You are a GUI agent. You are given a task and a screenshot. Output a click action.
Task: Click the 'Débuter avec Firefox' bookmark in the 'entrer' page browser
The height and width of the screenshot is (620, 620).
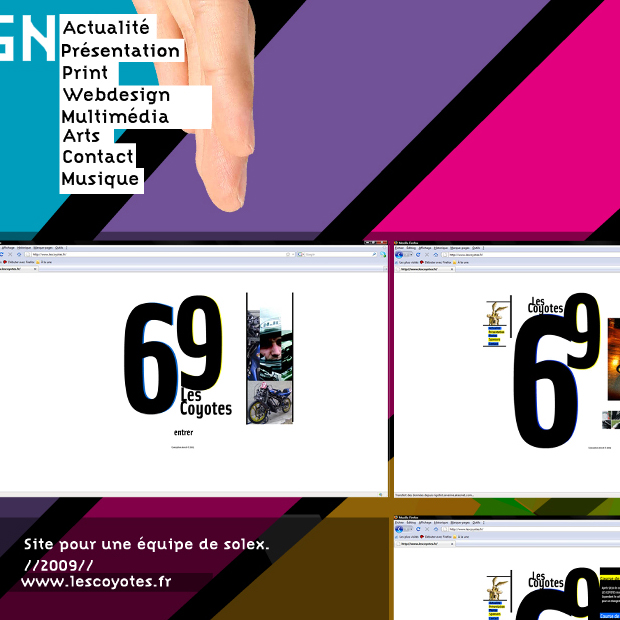18,262
